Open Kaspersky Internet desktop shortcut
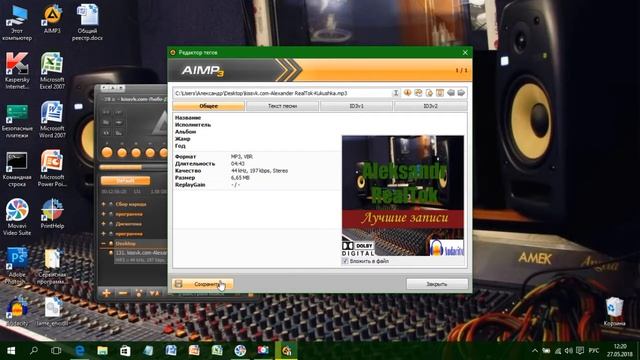Image resolution: width=640 pixels, height=360 pixels. (x=17, y=71)
